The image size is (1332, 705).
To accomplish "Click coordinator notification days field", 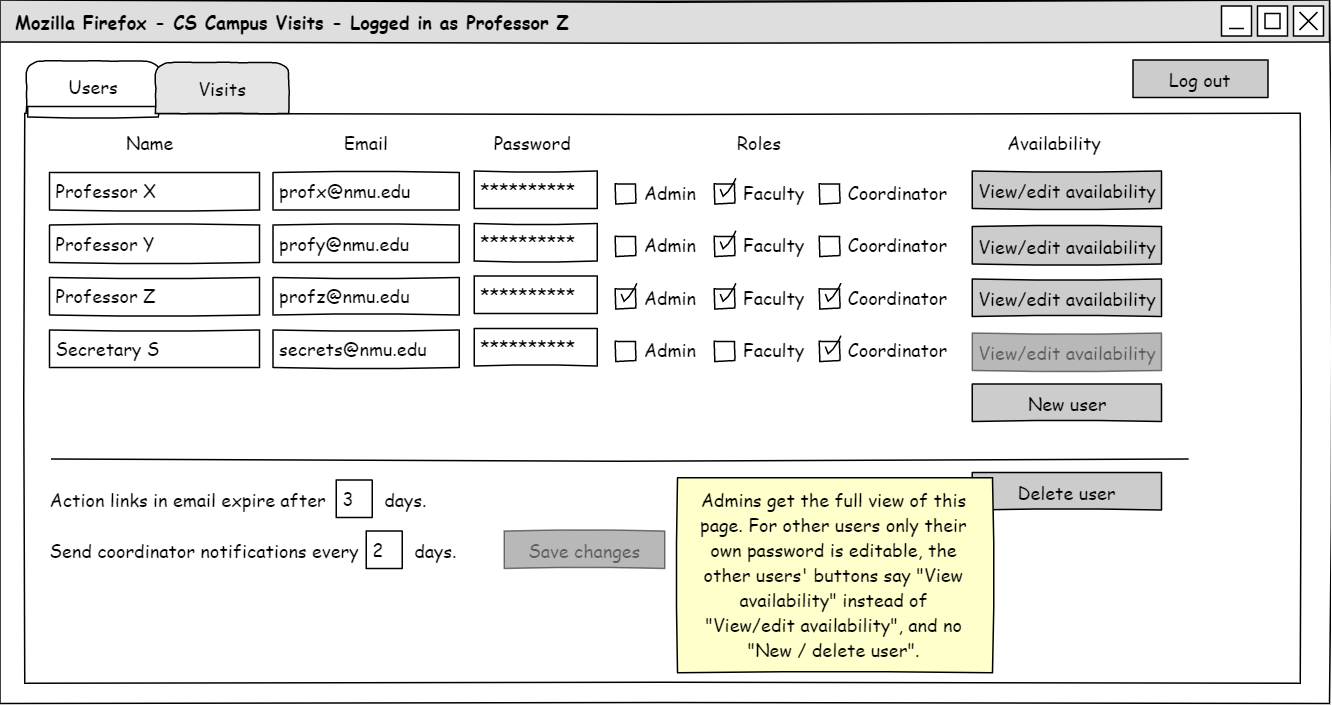I will (384, 551).
